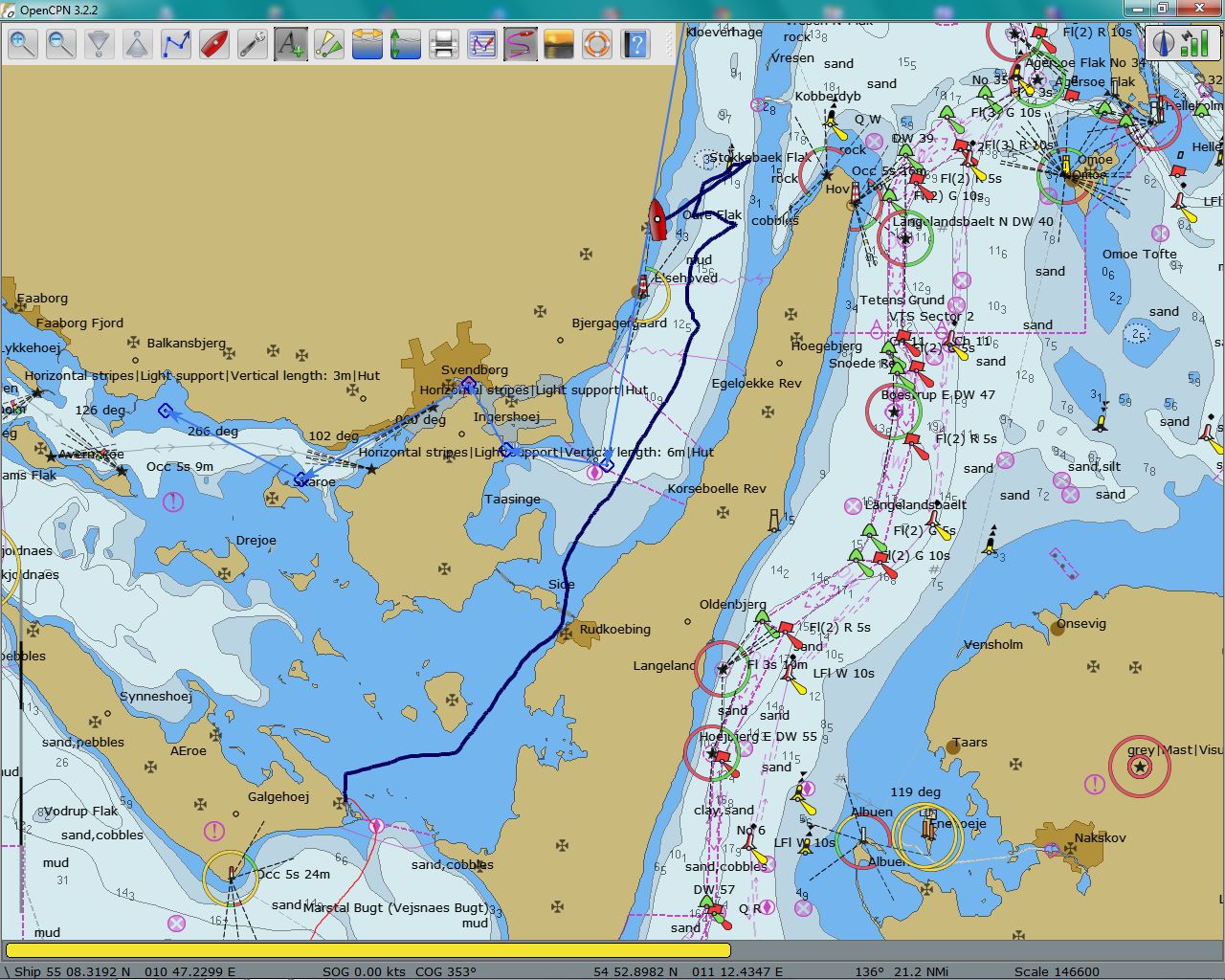Print the chart using printer icon
This screenshot has height=980, width=1225.
444,44
